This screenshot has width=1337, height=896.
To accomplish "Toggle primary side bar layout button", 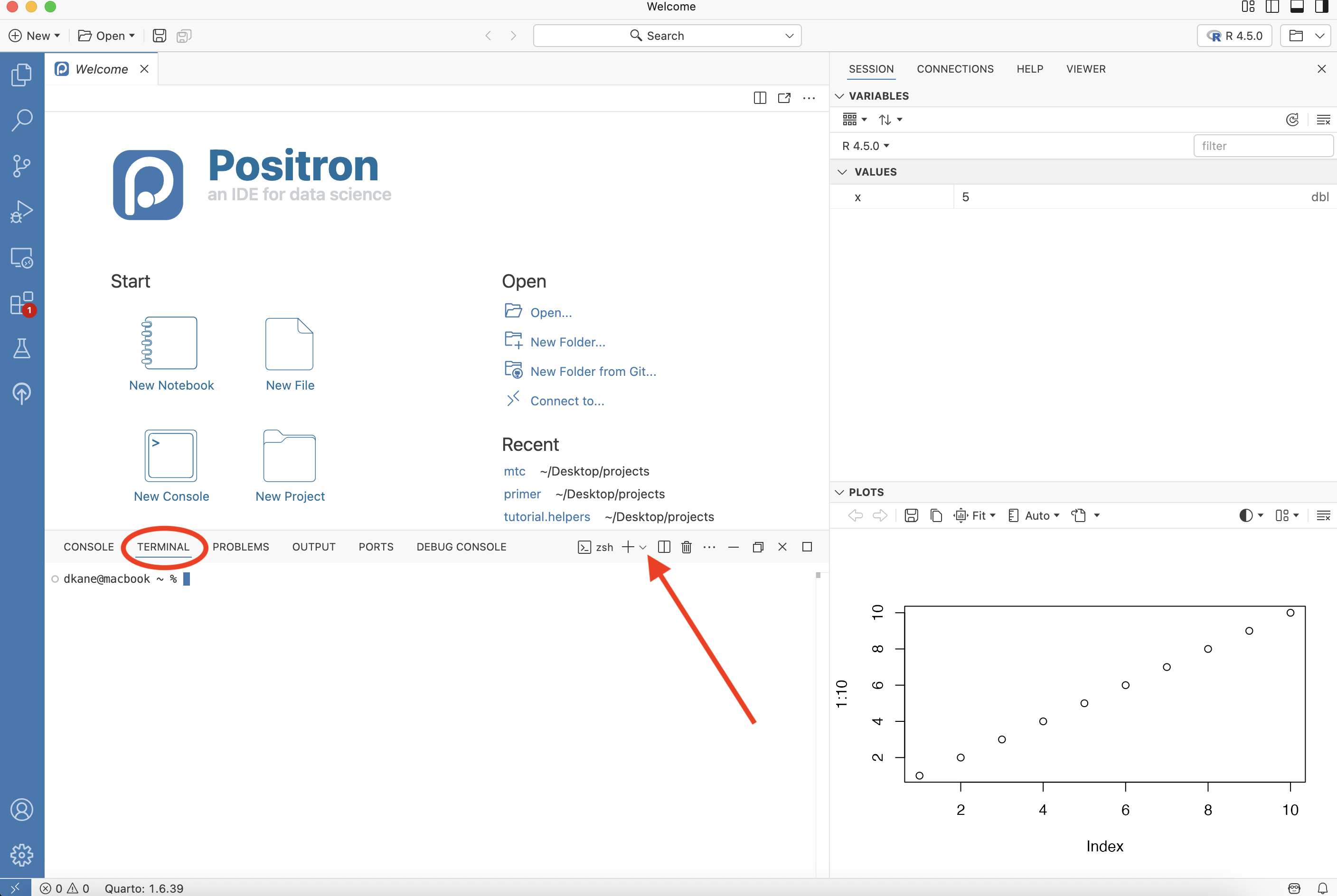I will pos(1272,7).
